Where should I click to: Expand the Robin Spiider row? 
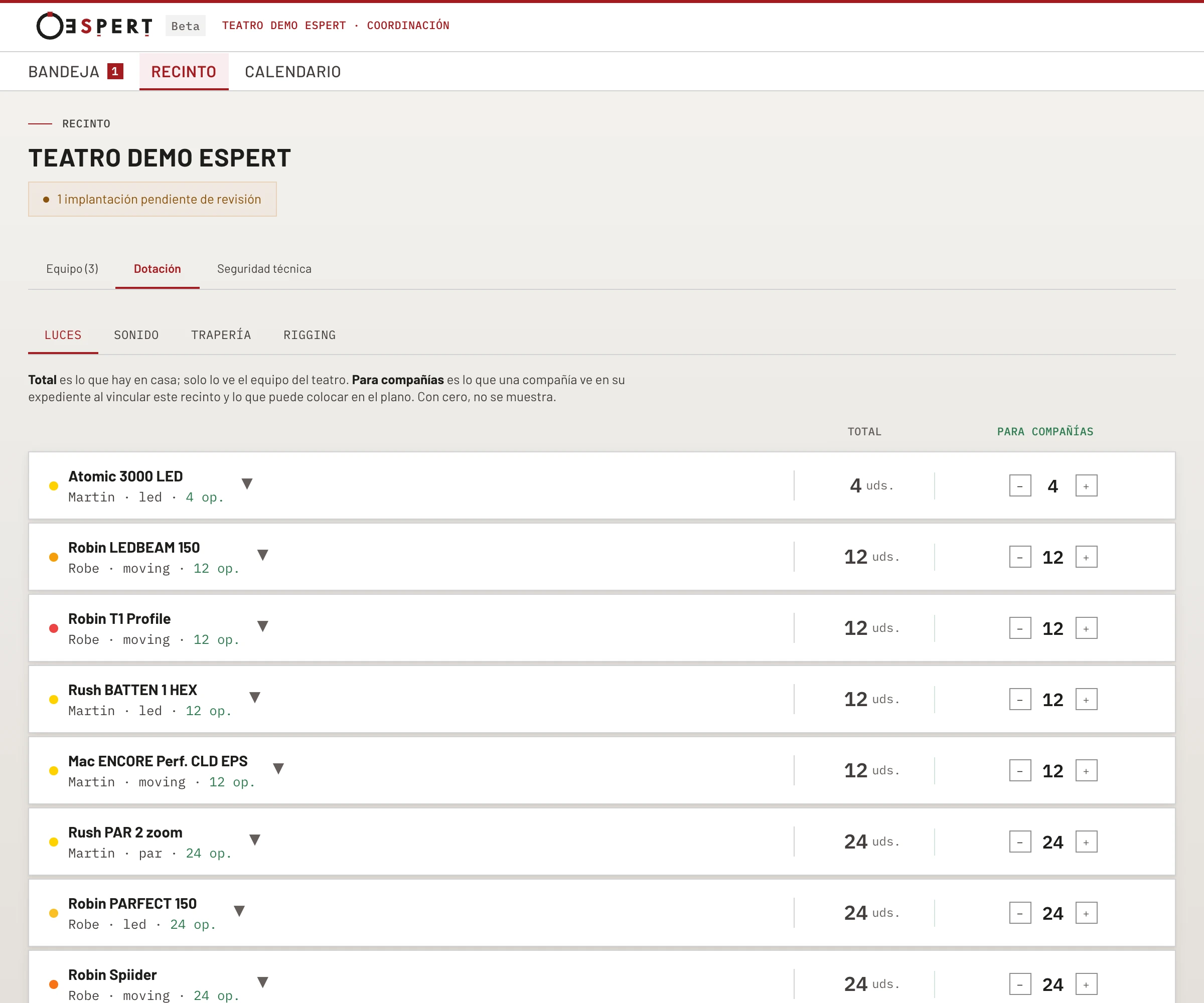262,982
